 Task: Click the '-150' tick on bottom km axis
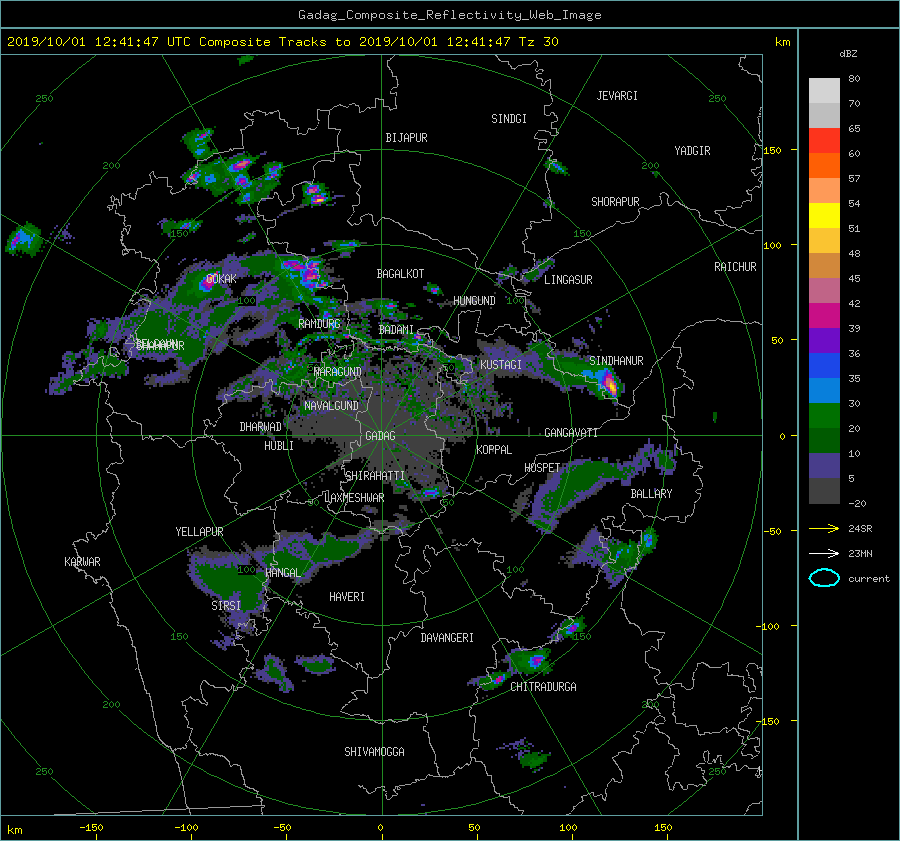(91, 828)
